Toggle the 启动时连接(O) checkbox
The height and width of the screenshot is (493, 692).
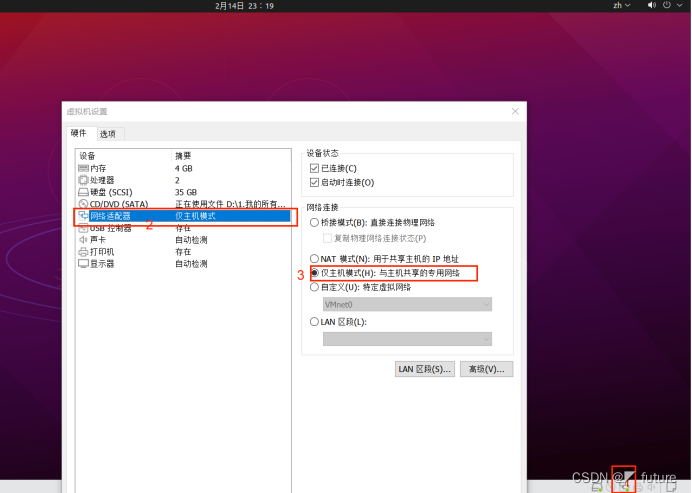(x=314, y=182)
